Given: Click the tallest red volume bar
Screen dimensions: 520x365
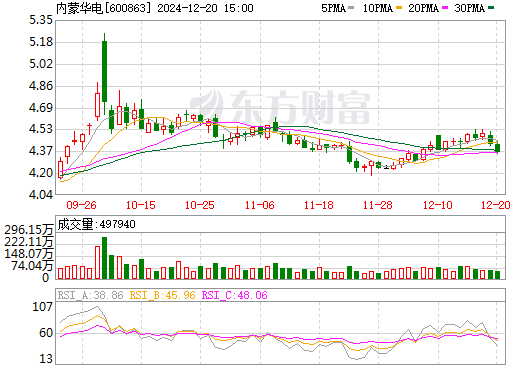Looking at the screenshot, I should (x=97, y=263).
